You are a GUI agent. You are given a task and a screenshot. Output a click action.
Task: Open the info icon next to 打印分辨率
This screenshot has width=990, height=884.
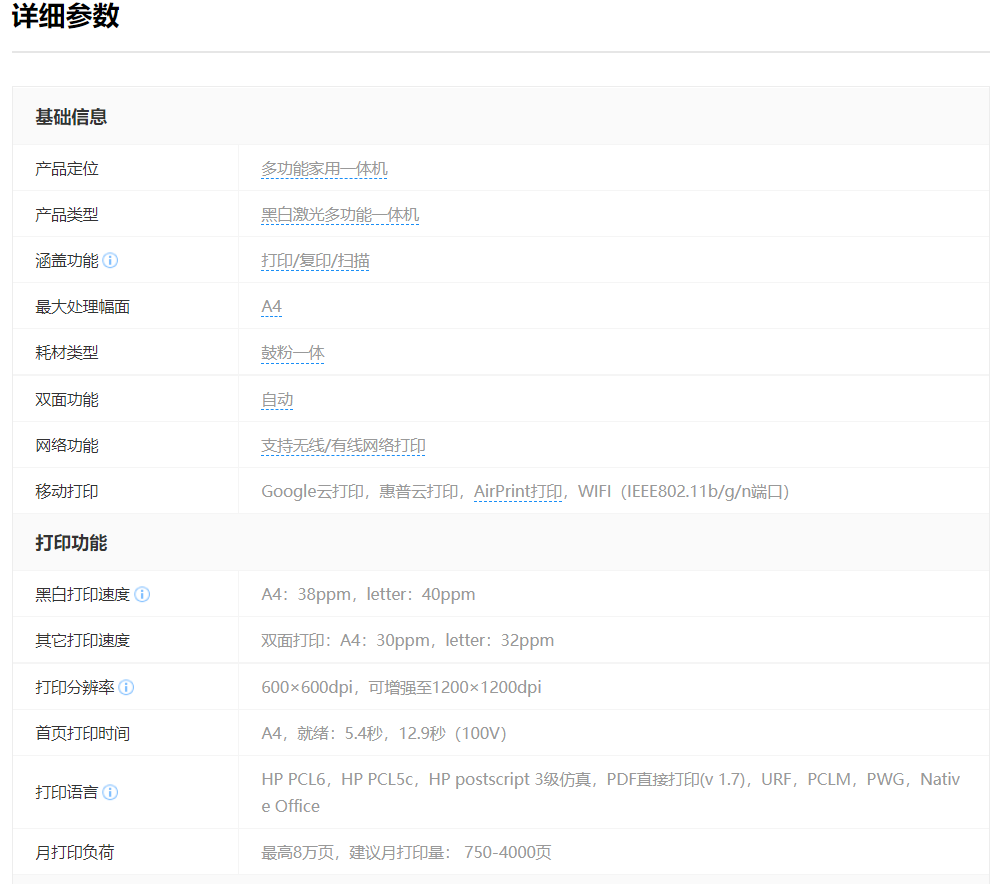coord(126,687)
